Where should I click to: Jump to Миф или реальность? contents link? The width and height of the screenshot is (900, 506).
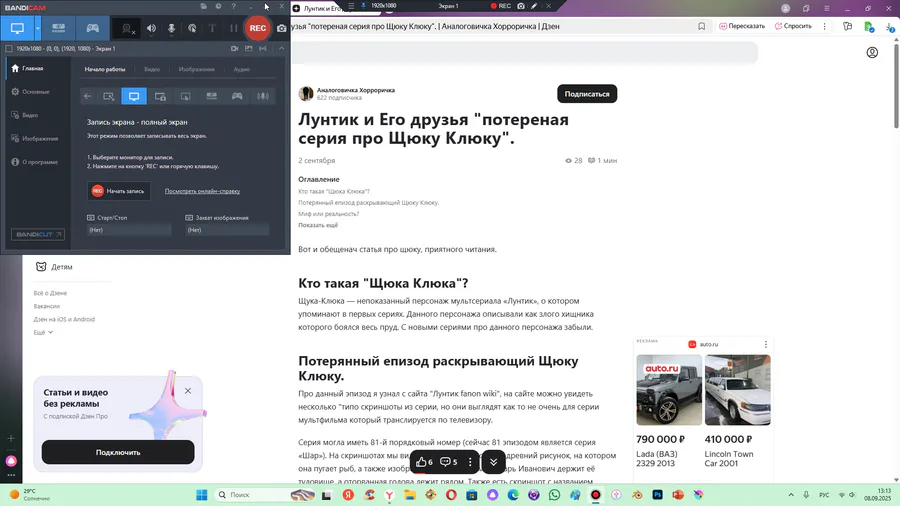point(328,214)
